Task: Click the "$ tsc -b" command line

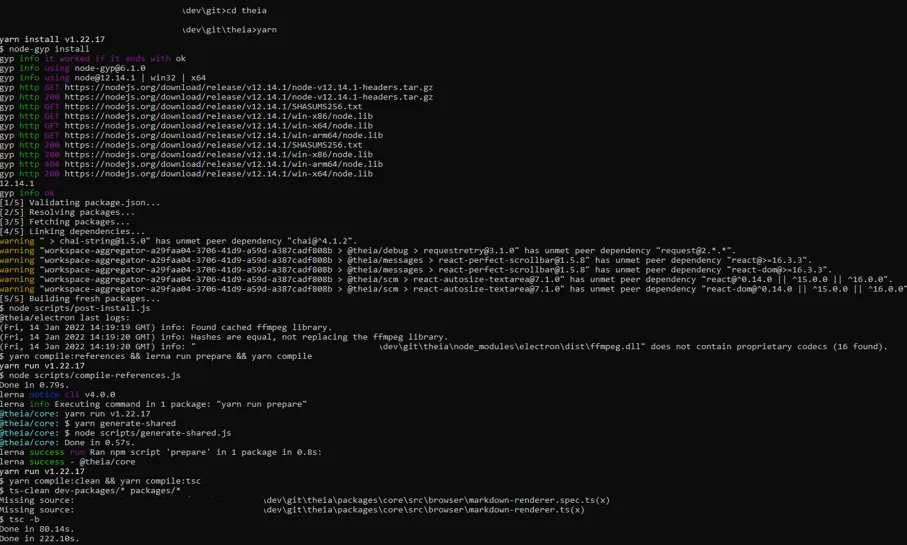Action: [x=20, y=519]
